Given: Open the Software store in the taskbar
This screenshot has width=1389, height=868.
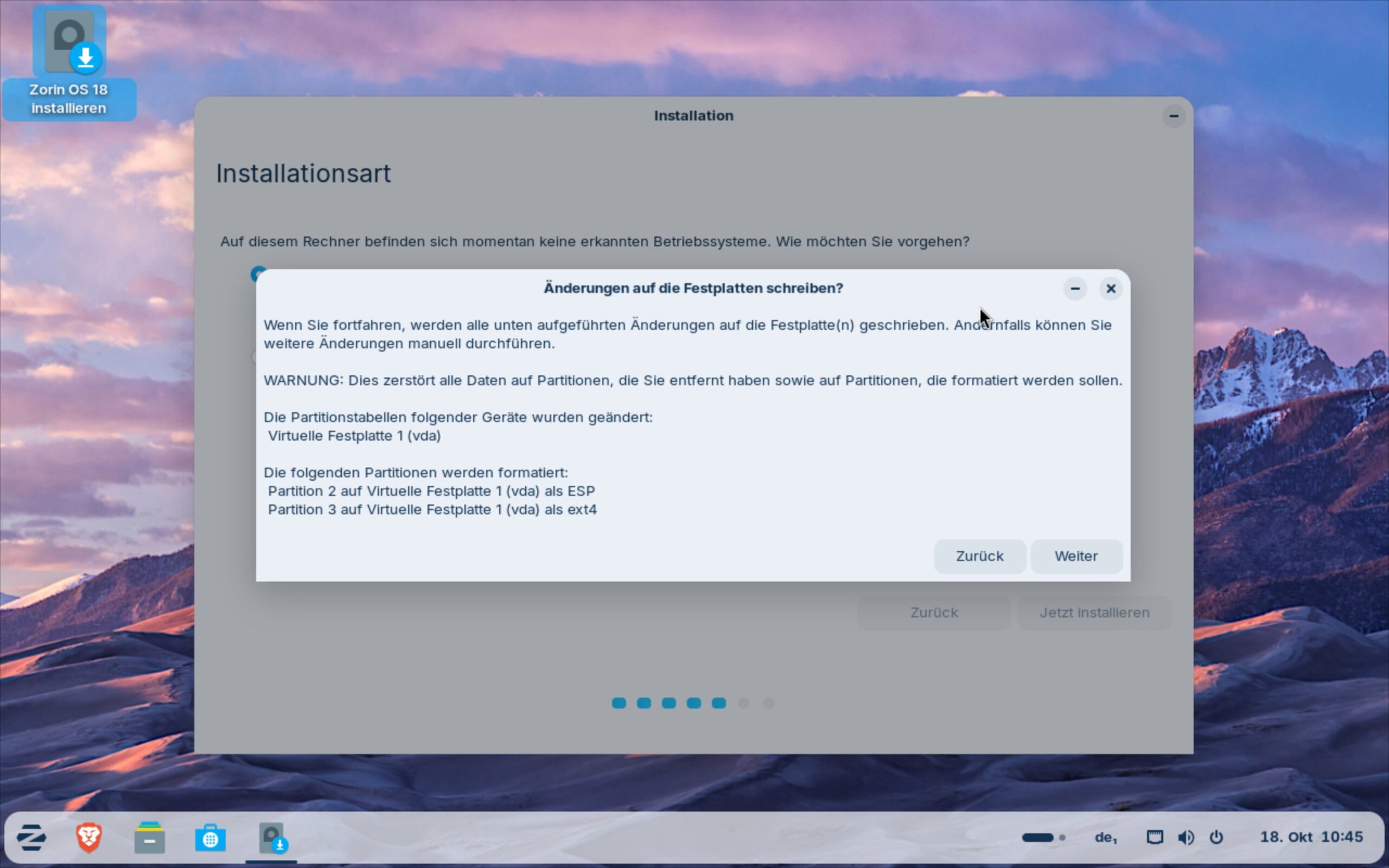Looking at the screenshot, I should point(210,838).
